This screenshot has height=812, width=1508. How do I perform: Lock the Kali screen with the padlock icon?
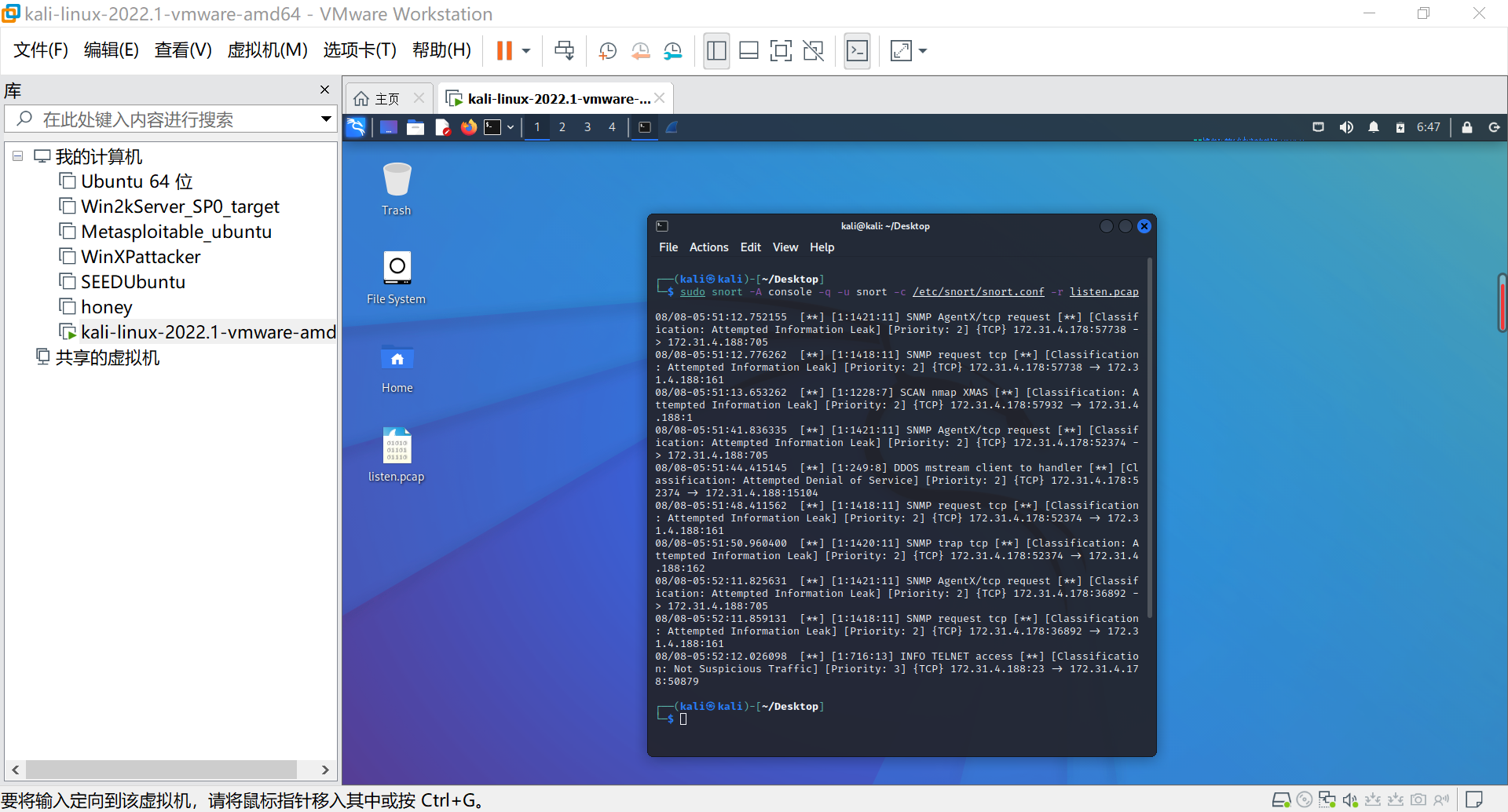(x=1467, y=127)
